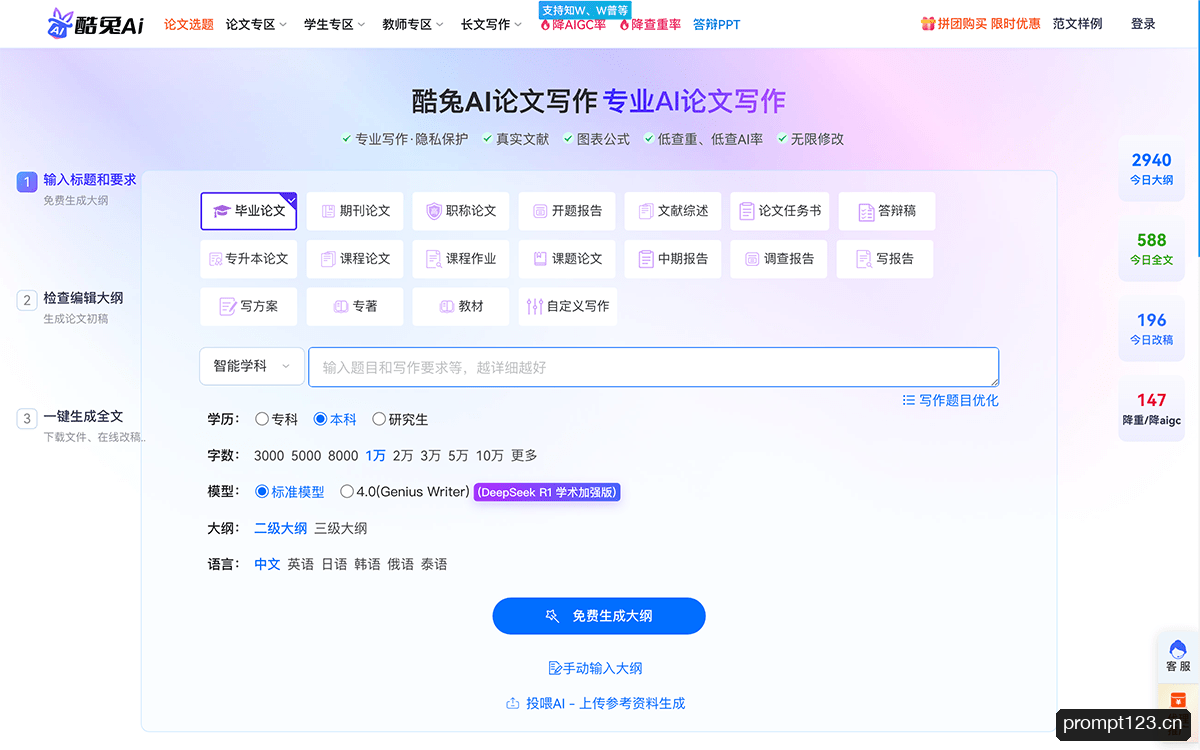Click the 2940 今日大纲 stat card
The image size is (1200, 750).
pos(1151,169)
